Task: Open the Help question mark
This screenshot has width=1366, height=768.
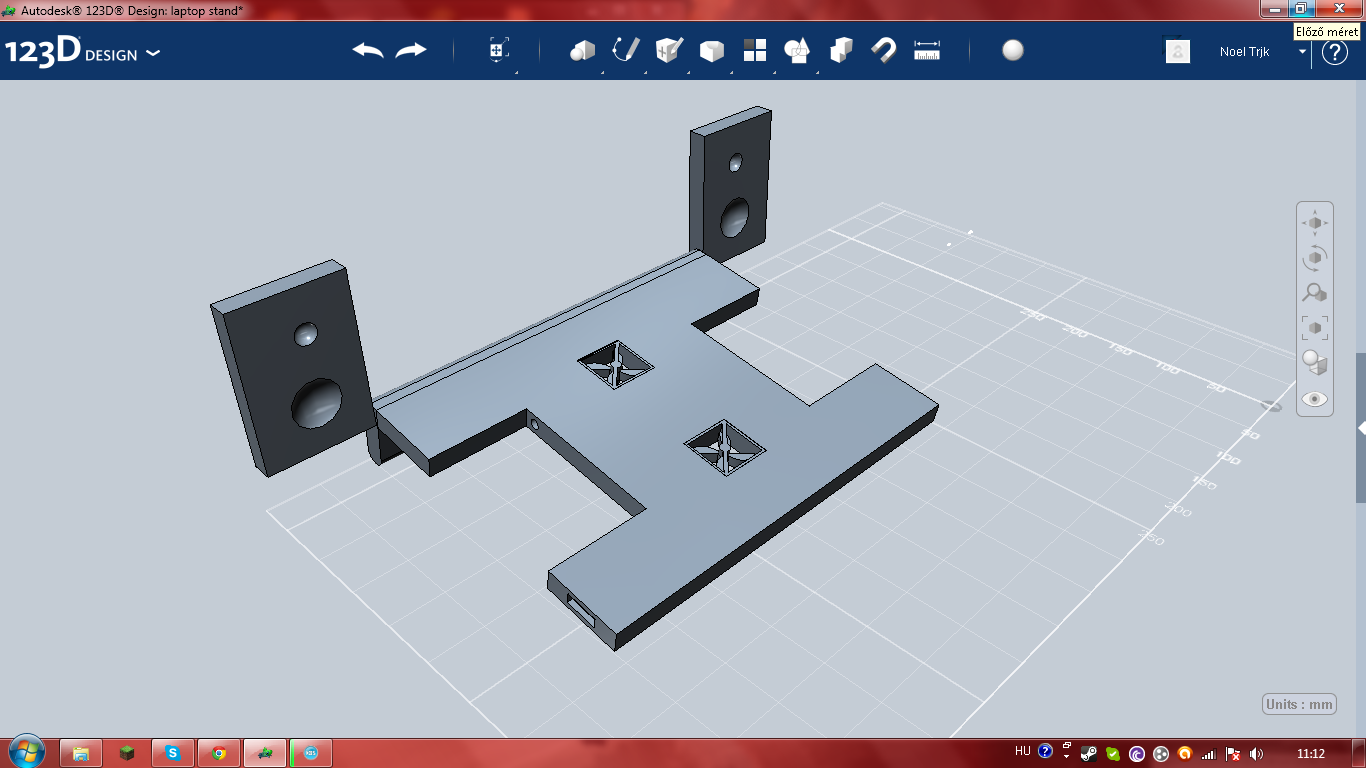Action: [1335, 52]
